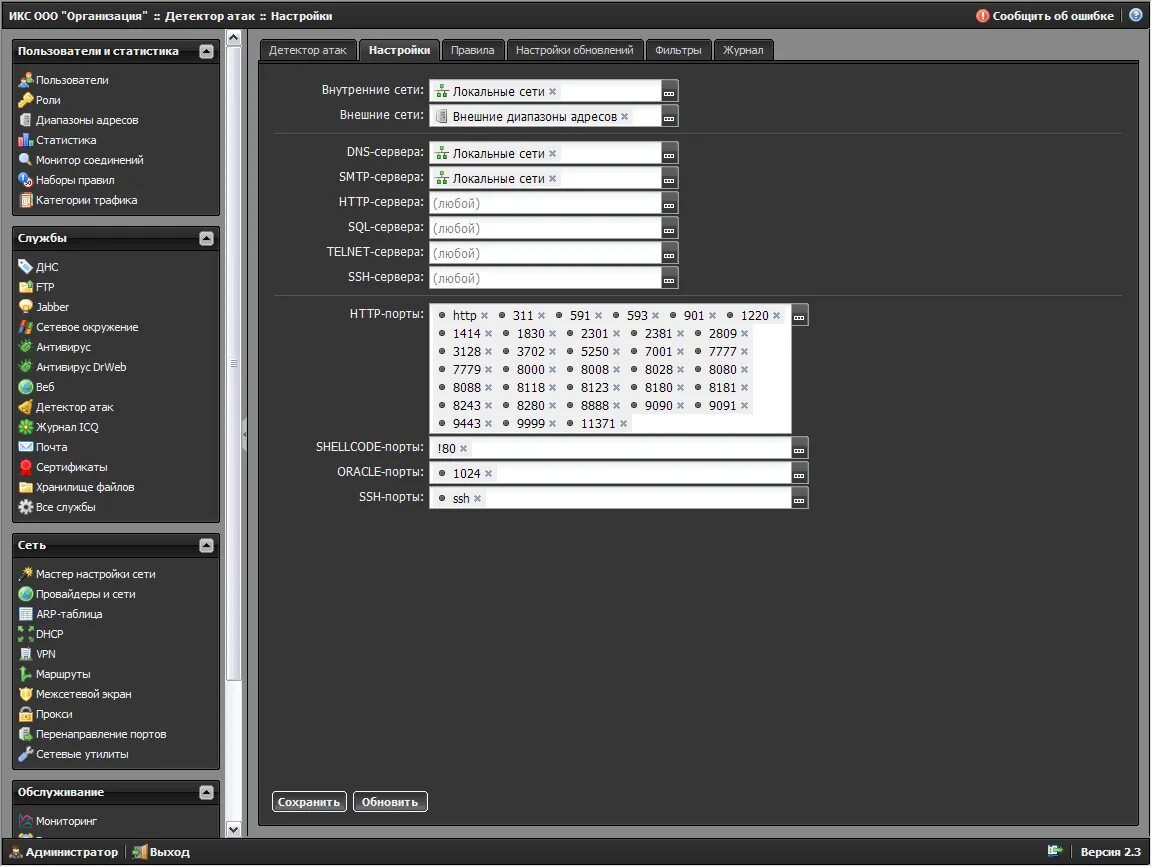Switch to Настройки обновлений tab
The width and height of the screenshot is (1152, 867).
575,50
